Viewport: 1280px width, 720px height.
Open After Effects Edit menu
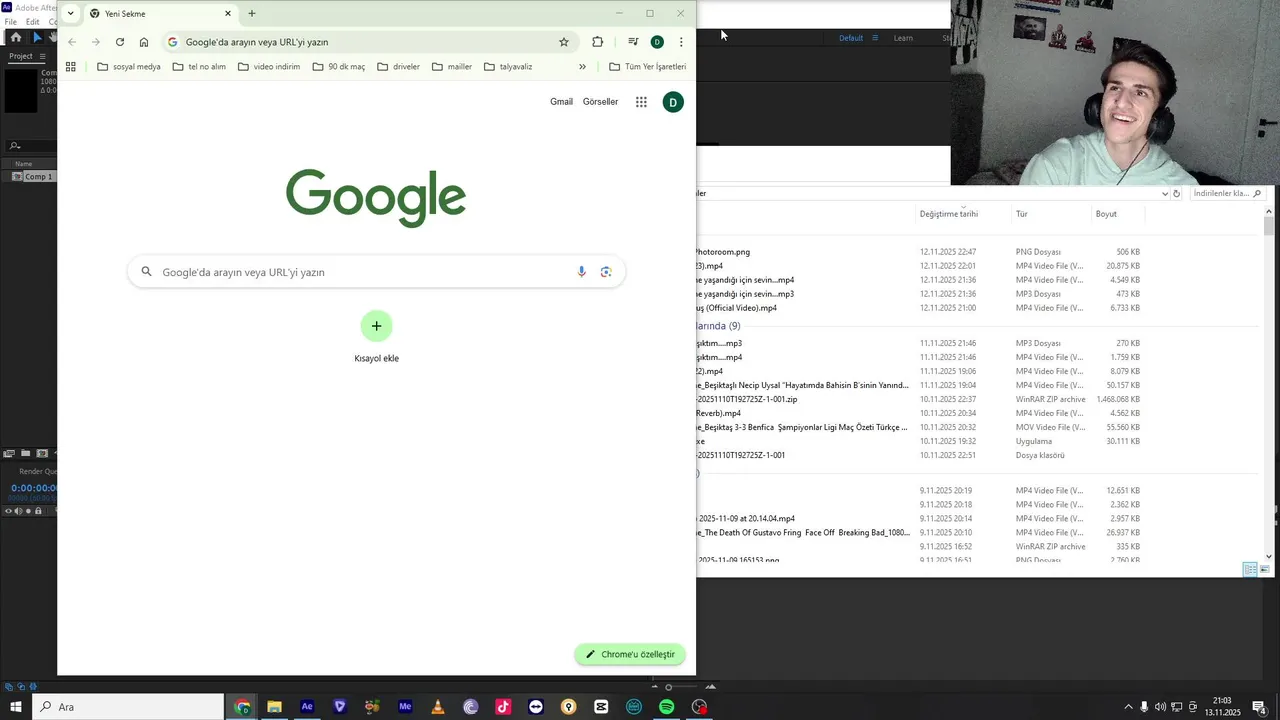point(32,21)
